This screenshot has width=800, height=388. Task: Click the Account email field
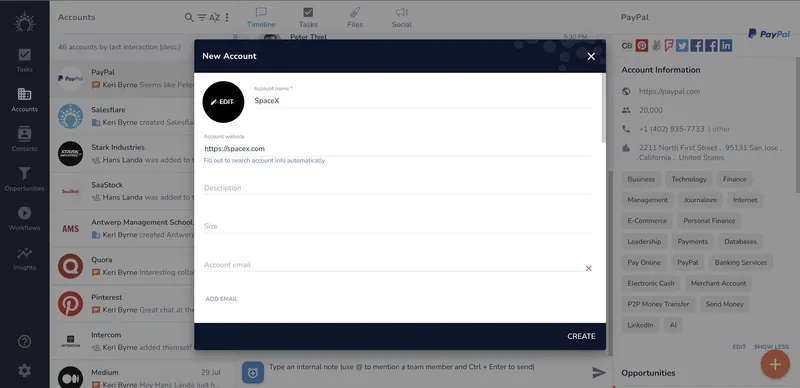click(x=393, y=265)
